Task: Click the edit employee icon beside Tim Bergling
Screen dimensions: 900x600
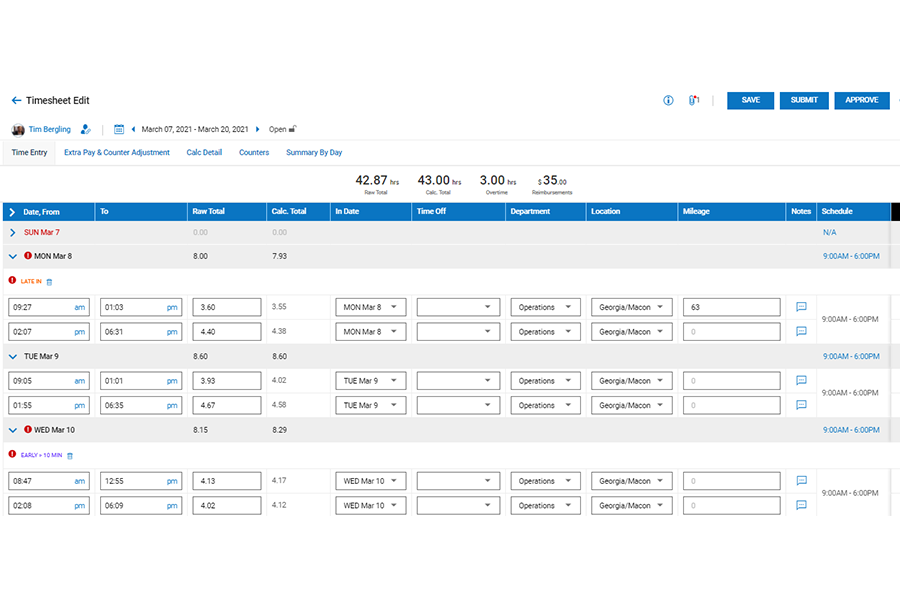Action: (86, 130)
